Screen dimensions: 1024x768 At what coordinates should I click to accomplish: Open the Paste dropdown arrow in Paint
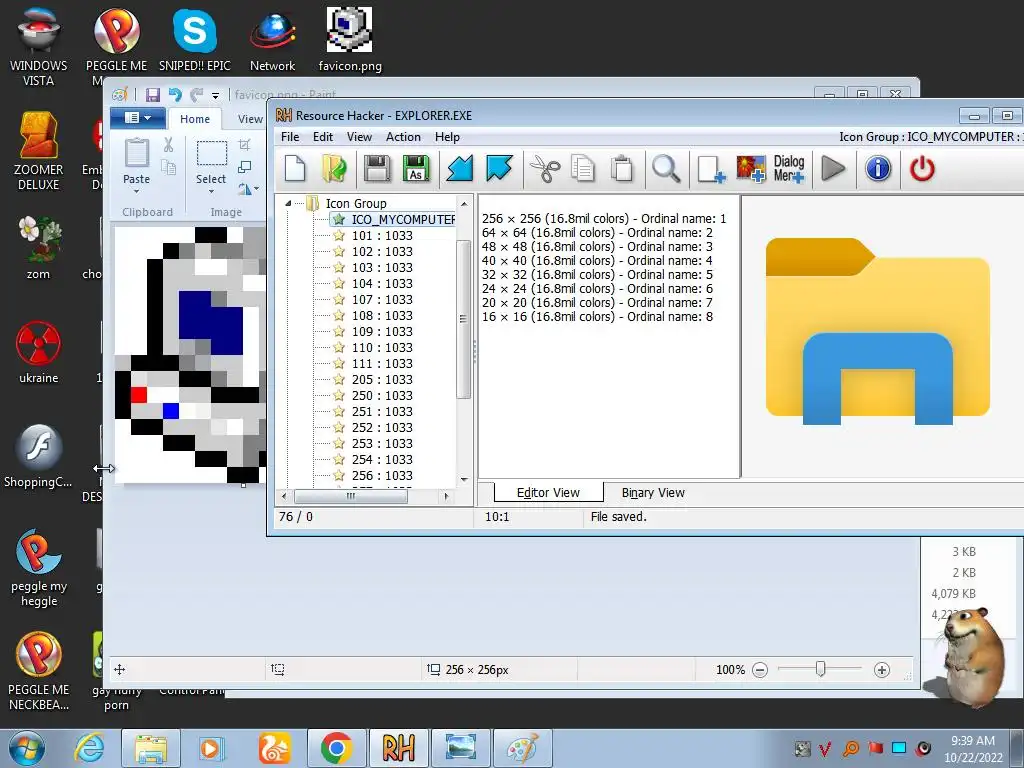point(136,192)
